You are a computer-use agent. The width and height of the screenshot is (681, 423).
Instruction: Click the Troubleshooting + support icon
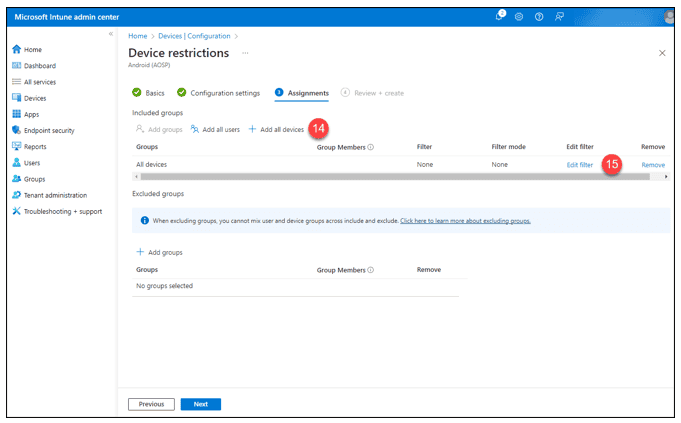pos(17,211)
